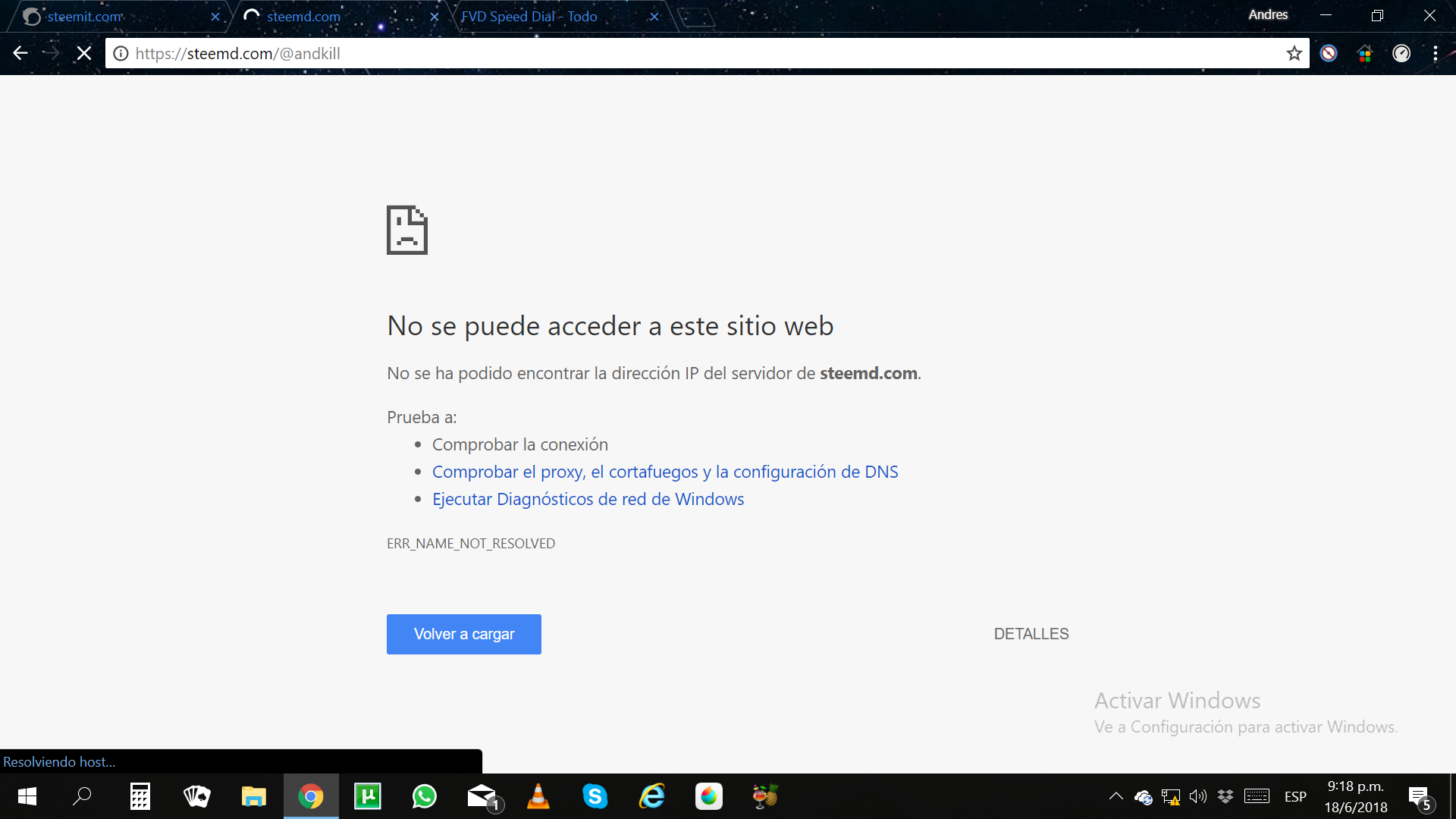
Task: Click the Volver a cargar button
Action: tap(463, 634)
